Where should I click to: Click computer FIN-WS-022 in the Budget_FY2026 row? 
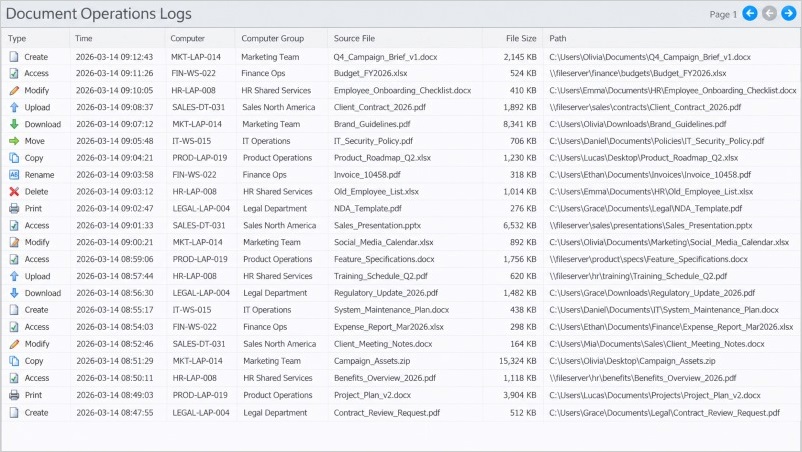click(x=193, y=74)
